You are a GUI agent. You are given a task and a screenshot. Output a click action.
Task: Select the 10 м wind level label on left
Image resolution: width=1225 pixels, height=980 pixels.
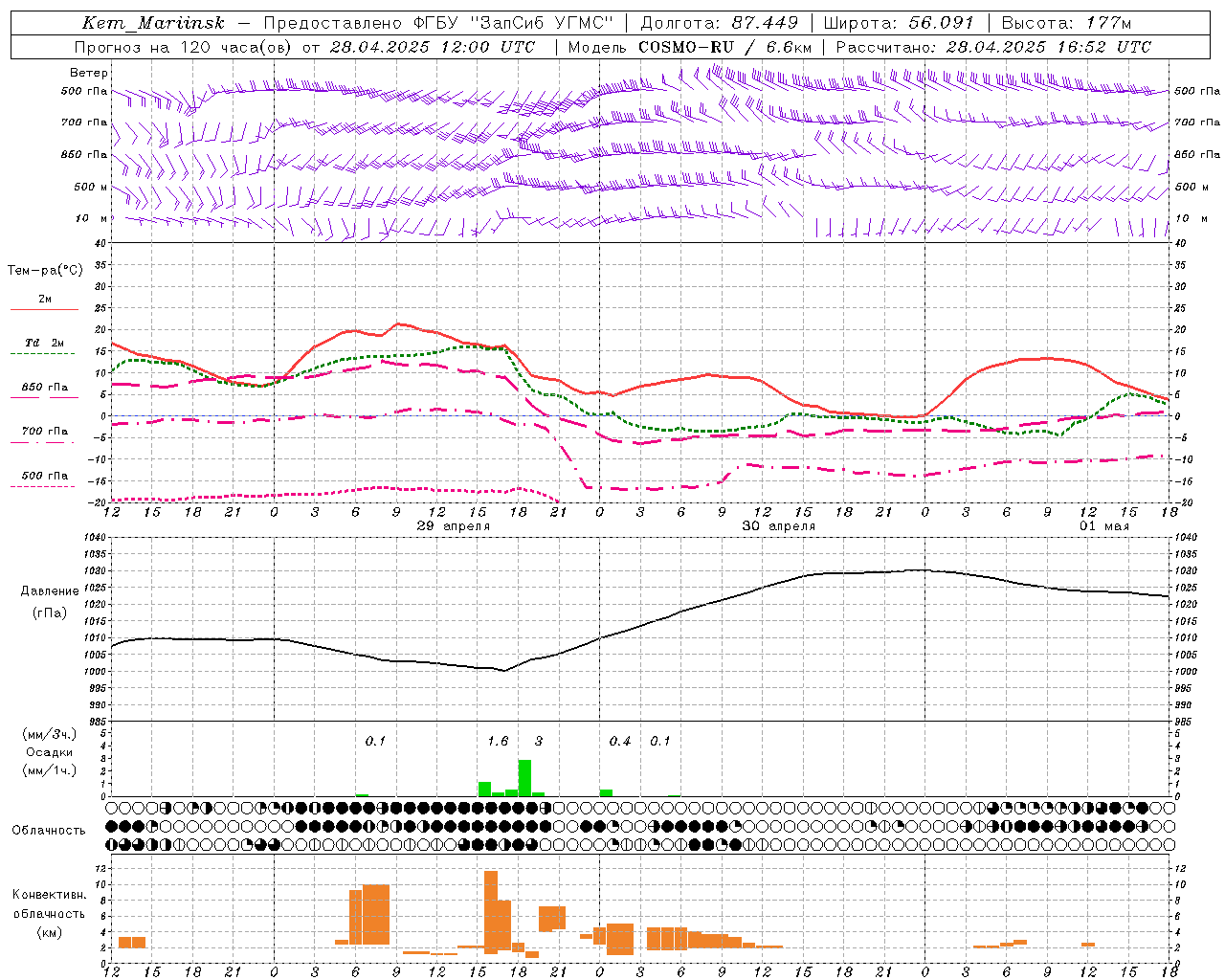pyautogui.click(x=92, y=218)
